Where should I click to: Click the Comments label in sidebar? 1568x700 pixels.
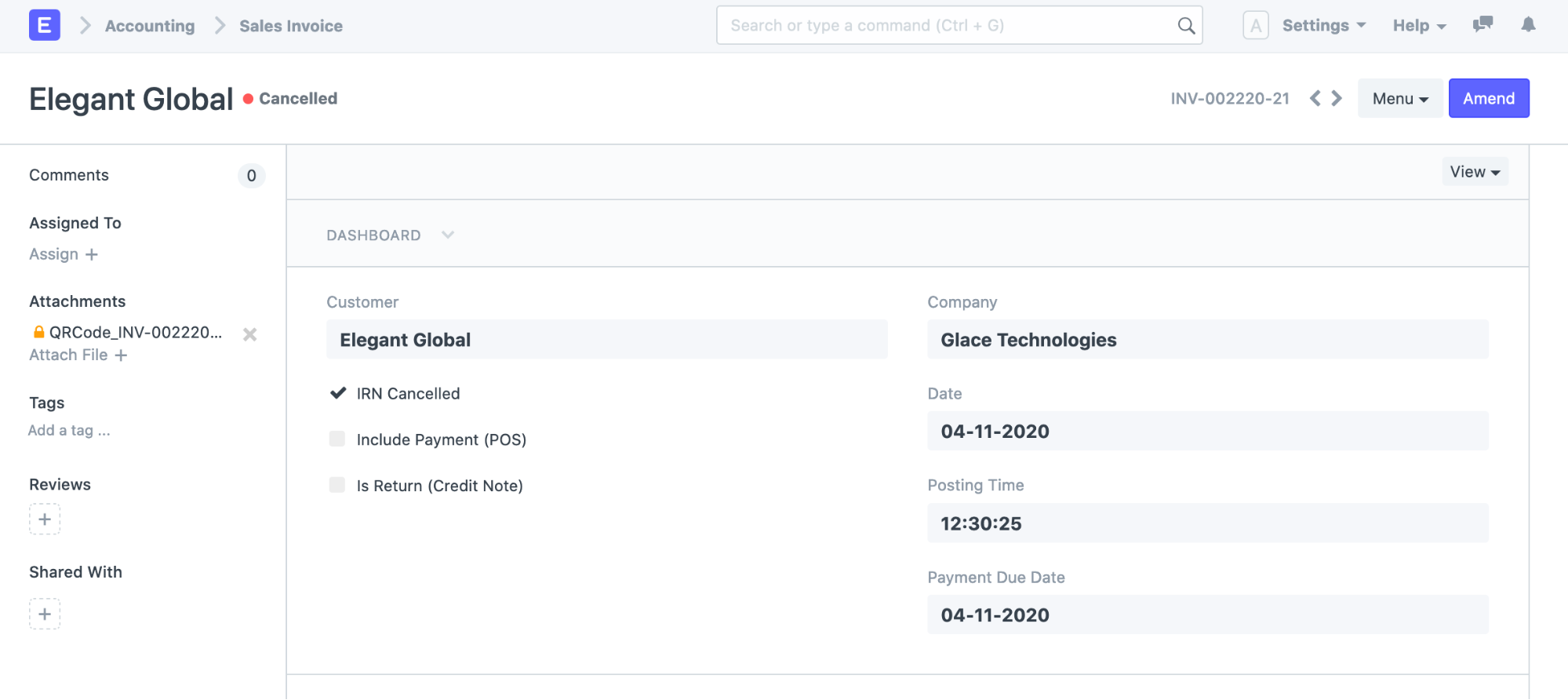coord(69,175)
